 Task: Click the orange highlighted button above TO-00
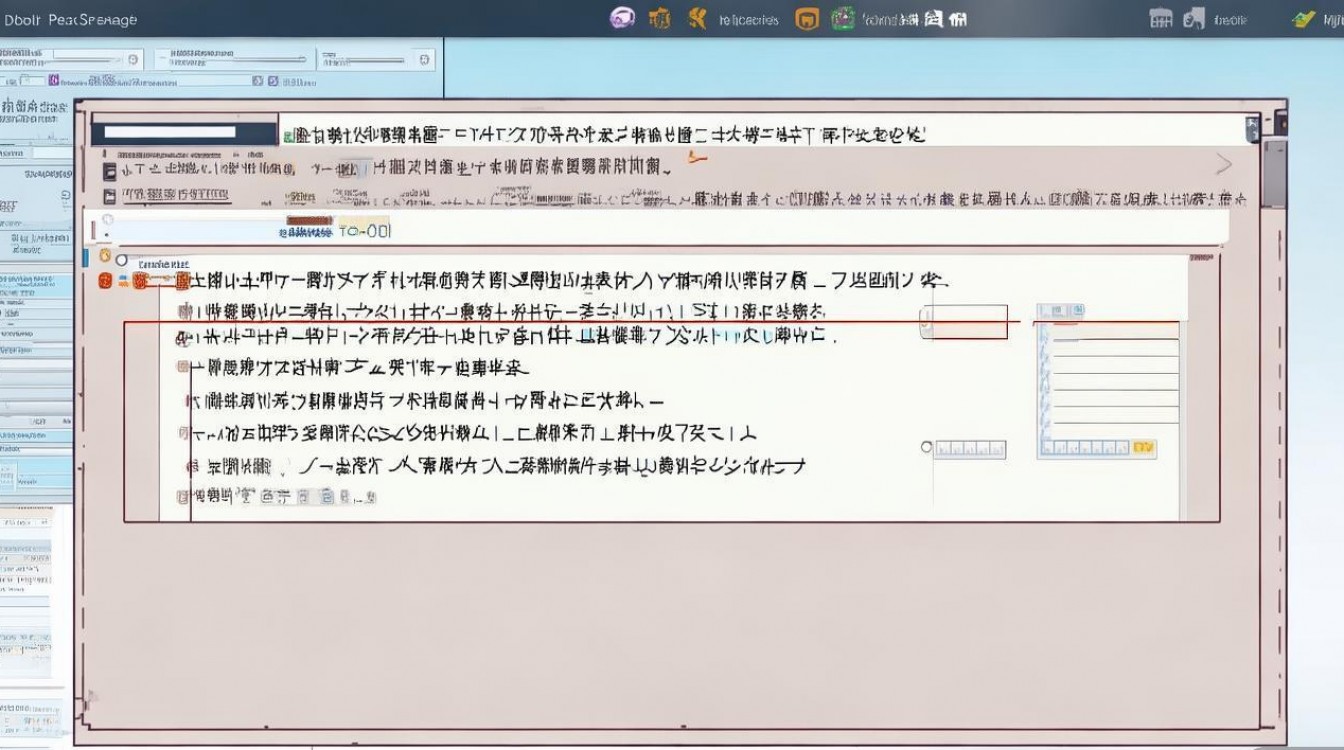[310, 220]
